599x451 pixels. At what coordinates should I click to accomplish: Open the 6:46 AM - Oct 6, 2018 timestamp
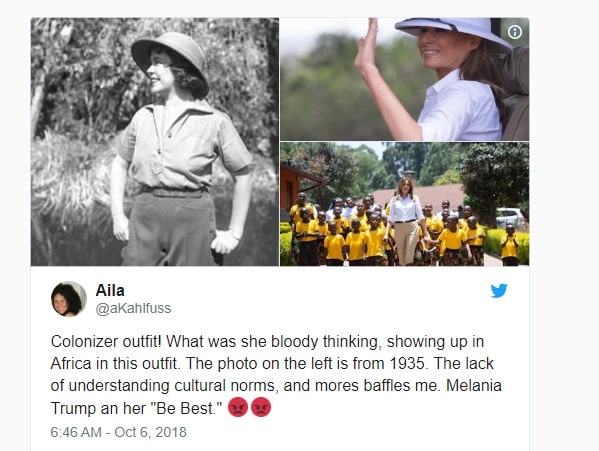pos(118,432)
